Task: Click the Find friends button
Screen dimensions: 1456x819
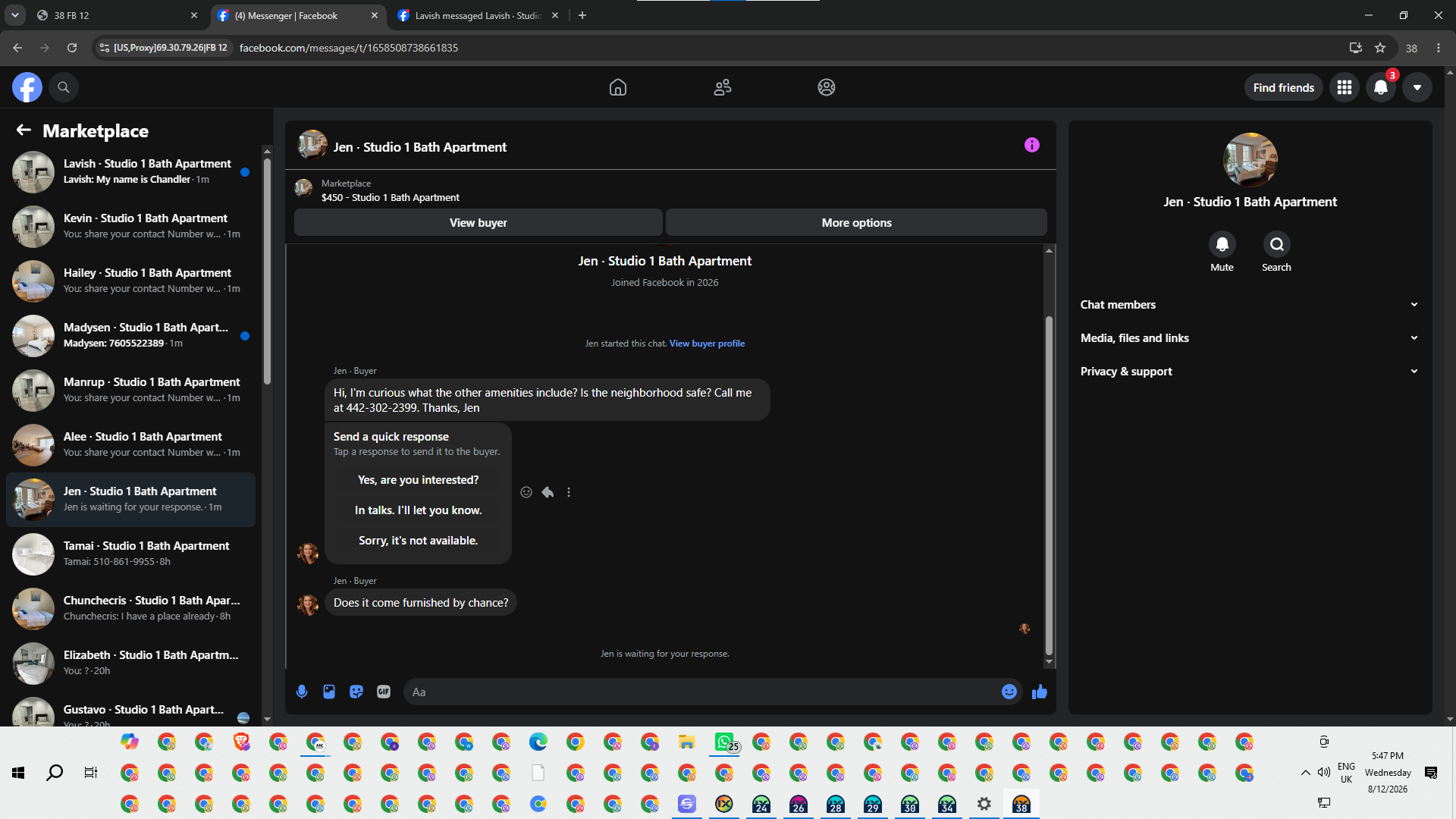Action: coord(1284,87)
